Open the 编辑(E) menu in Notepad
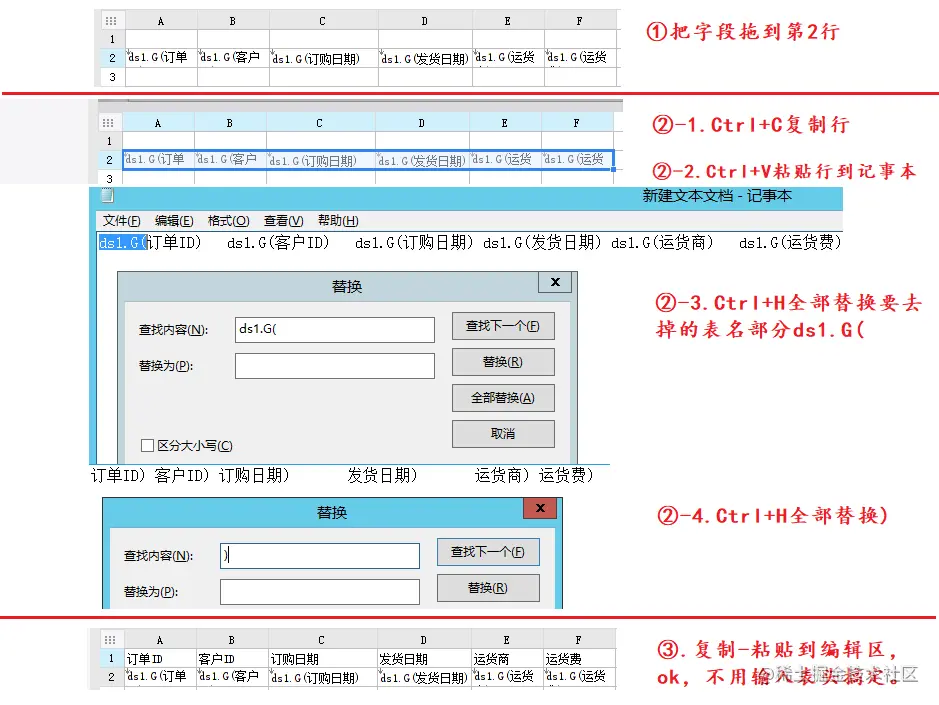The width and height of the screenshot is (939, 705). [x=174, y=220]
